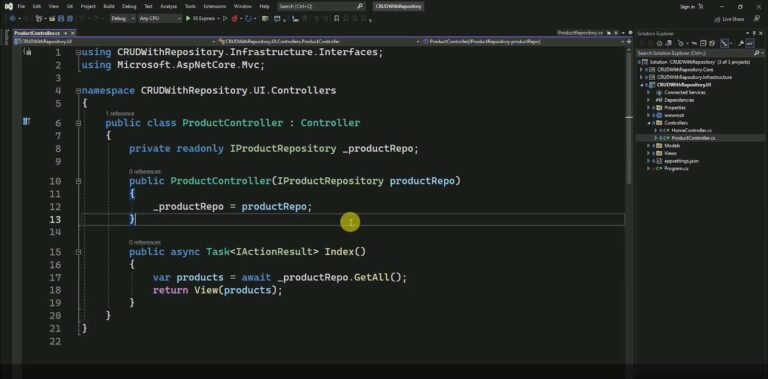This screenshot has width=768, height=379.
Task: Expand CRUDWithRepository.Core project node
Action: (x=641, y=70)
